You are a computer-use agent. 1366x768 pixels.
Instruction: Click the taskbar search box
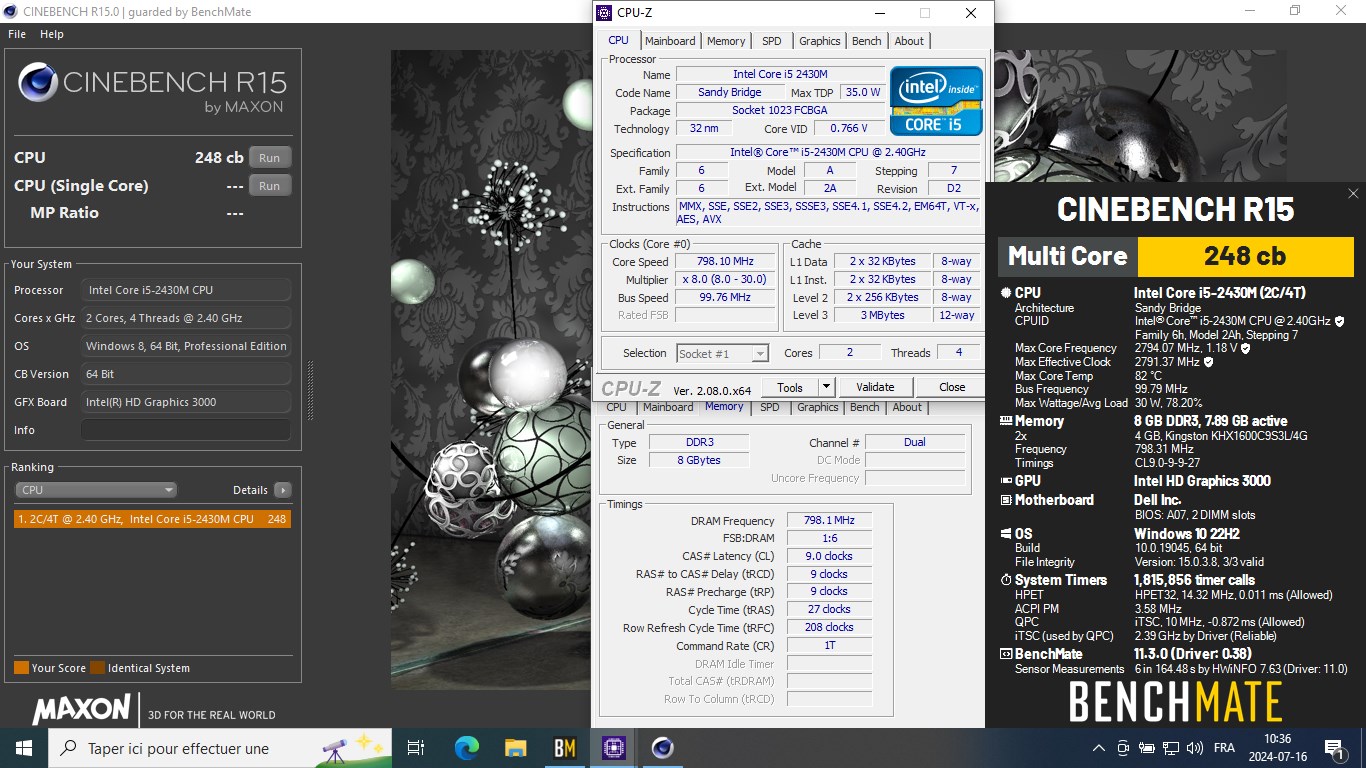(218, 747)
